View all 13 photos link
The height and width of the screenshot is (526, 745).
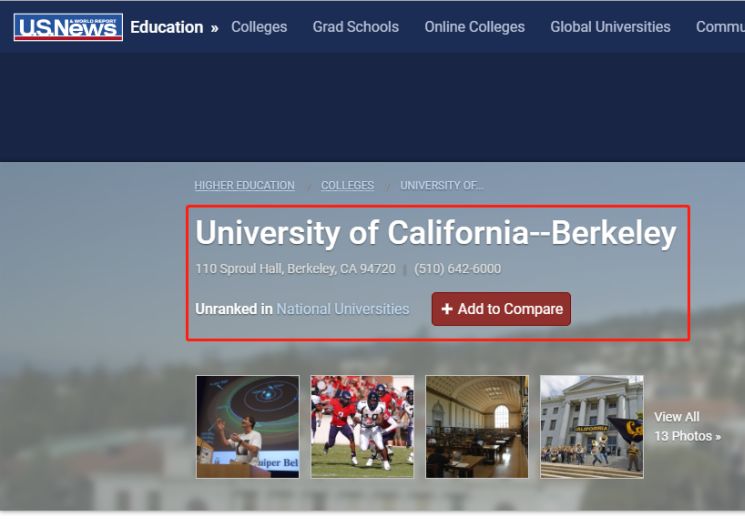click(x=687, y=426)
